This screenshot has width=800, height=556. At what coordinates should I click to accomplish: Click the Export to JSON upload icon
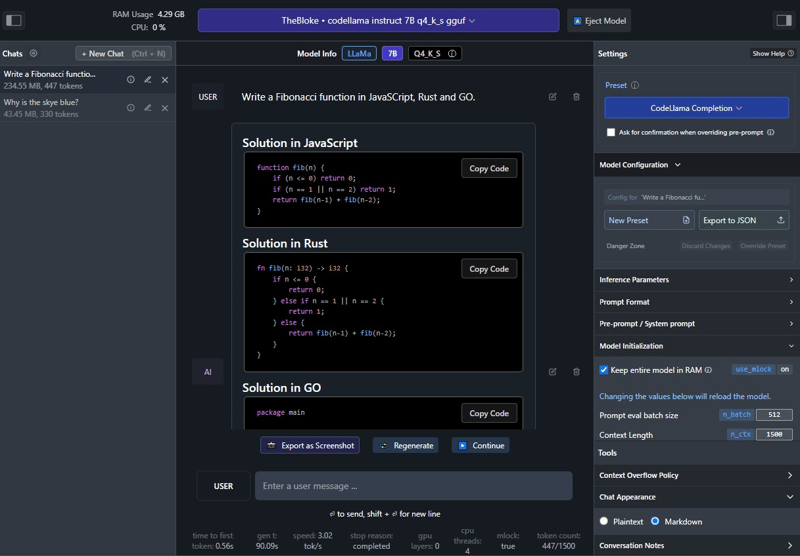click(781, 220)
